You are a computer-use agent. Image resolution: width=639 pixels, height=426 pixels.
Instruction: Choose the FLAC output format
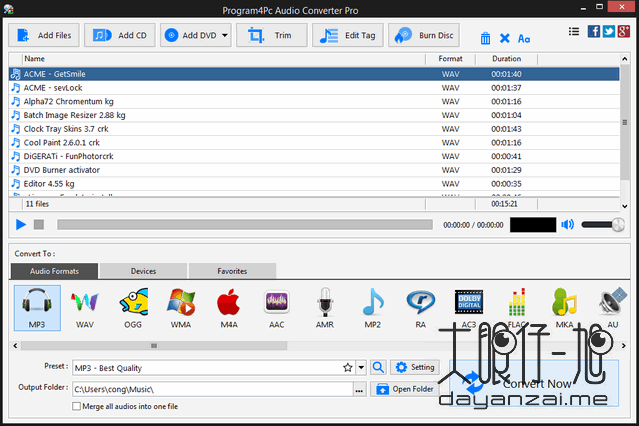[517, 308]
